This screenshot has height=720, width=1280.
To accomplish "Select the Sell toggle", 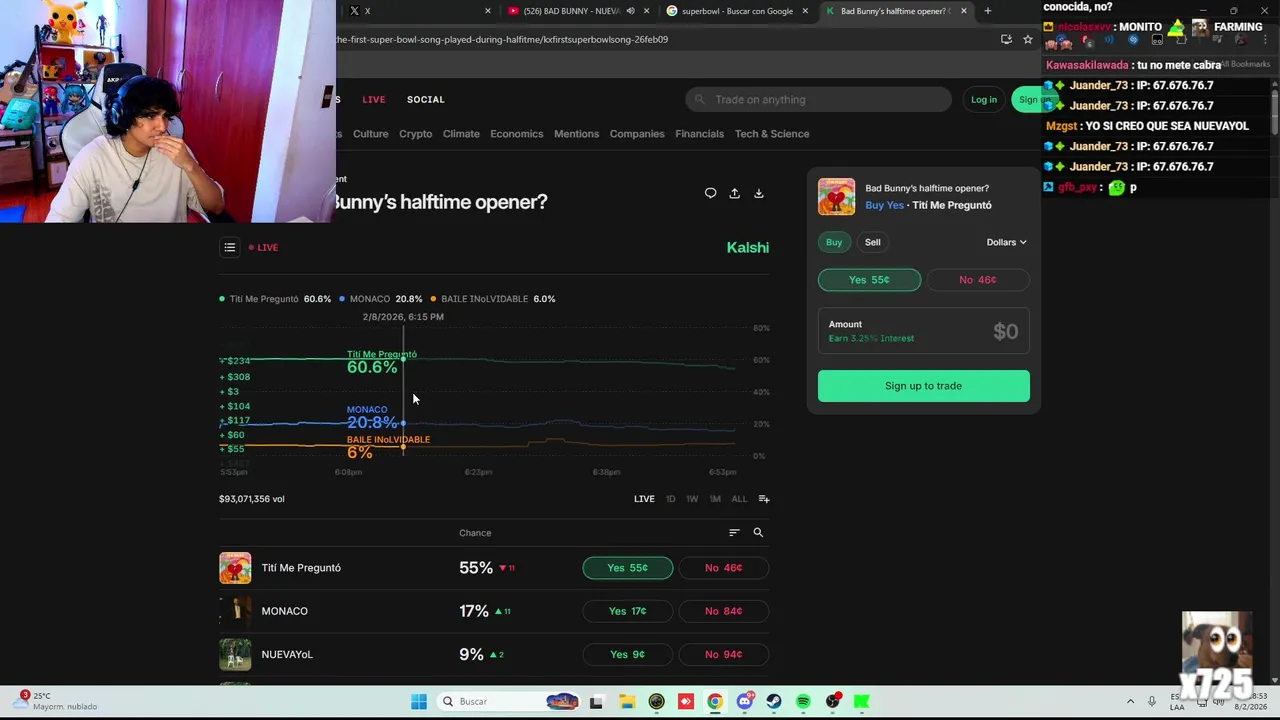I will (x=873, y=242).
